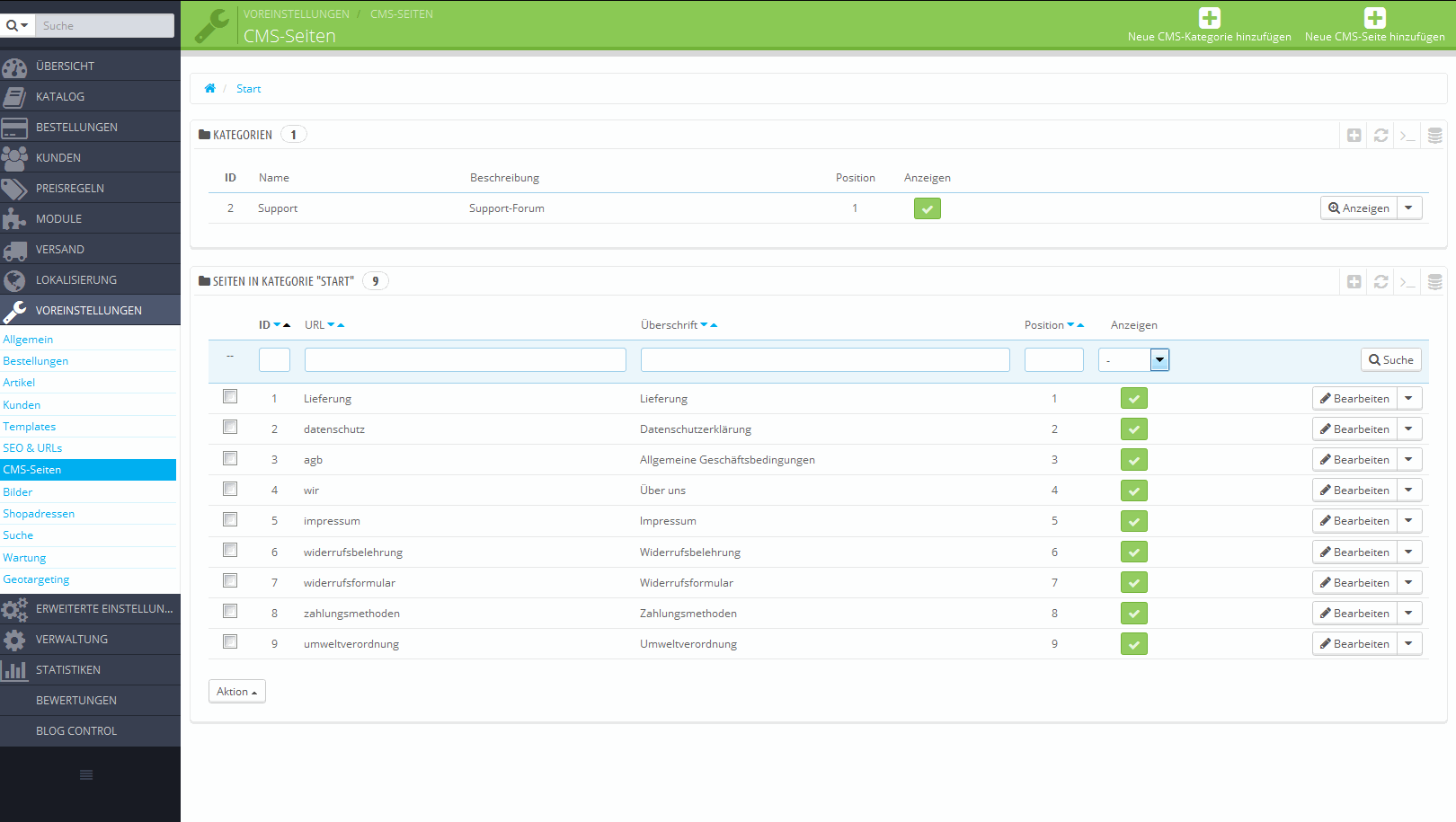The height and width of the screenshot is (822, 1456).
Task: Refresh the Kategorien list
Action: (1381, 135)
